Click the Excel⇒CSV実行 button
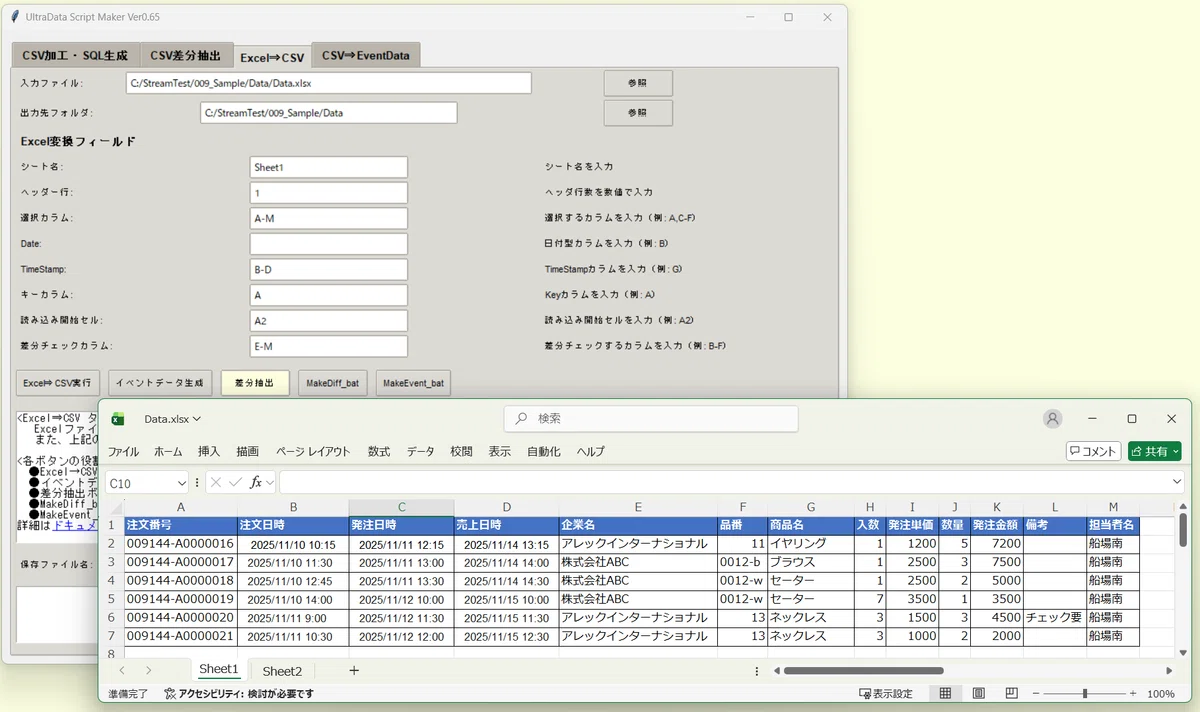 pyautogui.click(x=58, y=383)
